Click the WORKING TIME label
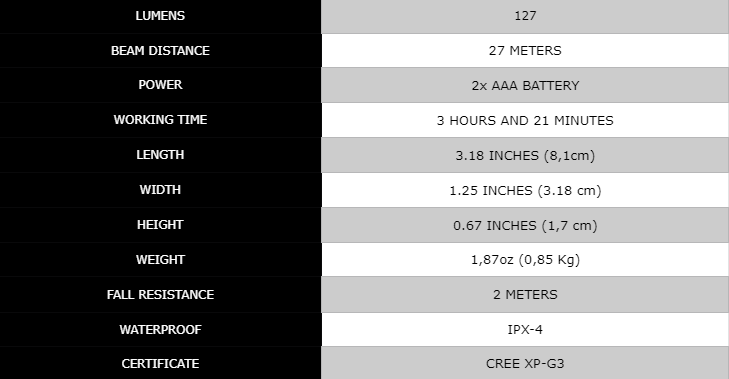This screenshot has width=729, height=379. [x=160, y=120]
